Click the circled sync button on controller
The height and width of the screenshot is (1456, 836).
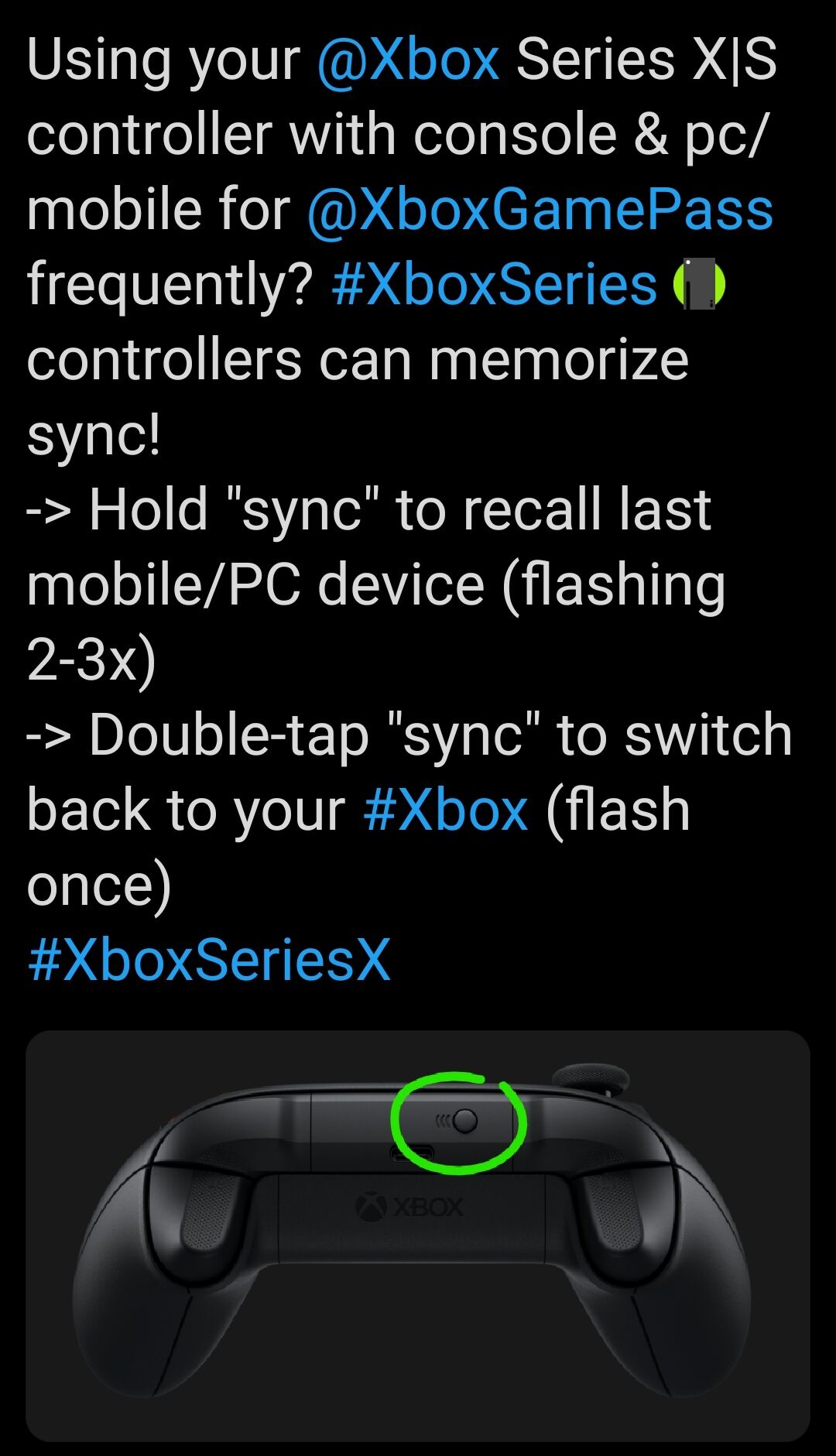[465, 1120]
